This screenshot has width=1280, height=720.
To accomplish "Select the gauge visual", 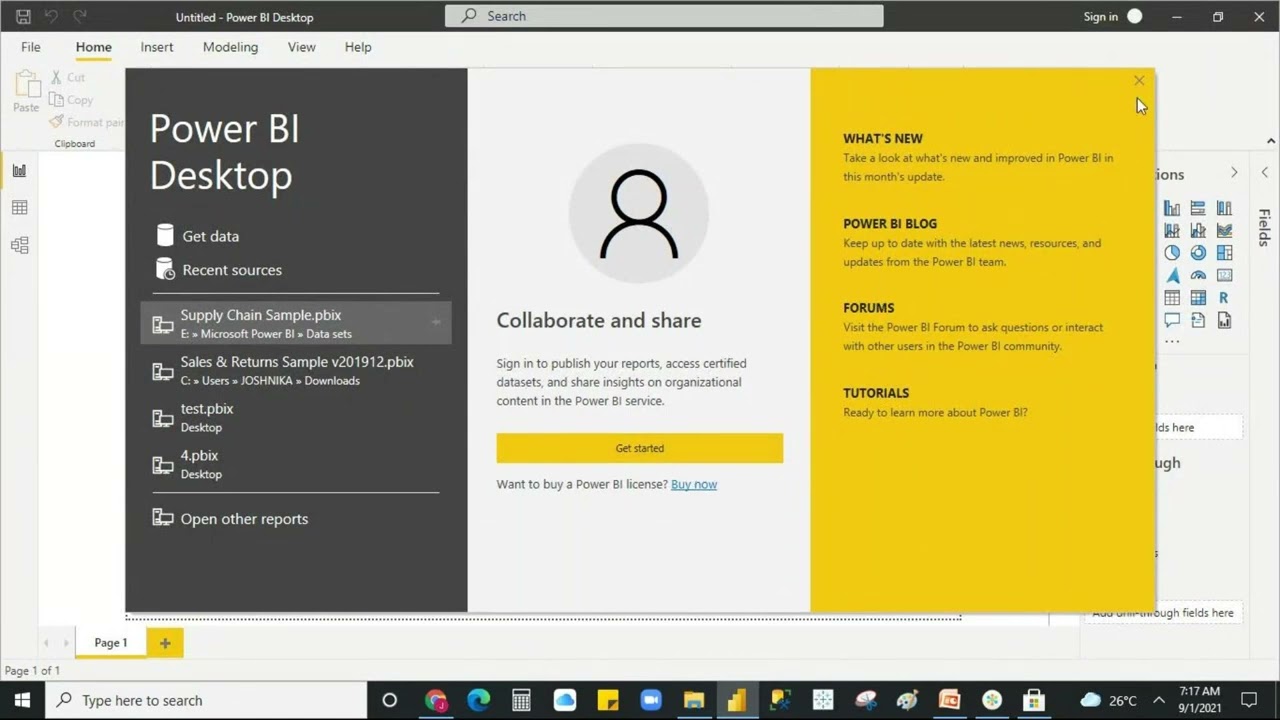I will [x=1198, y=275].
